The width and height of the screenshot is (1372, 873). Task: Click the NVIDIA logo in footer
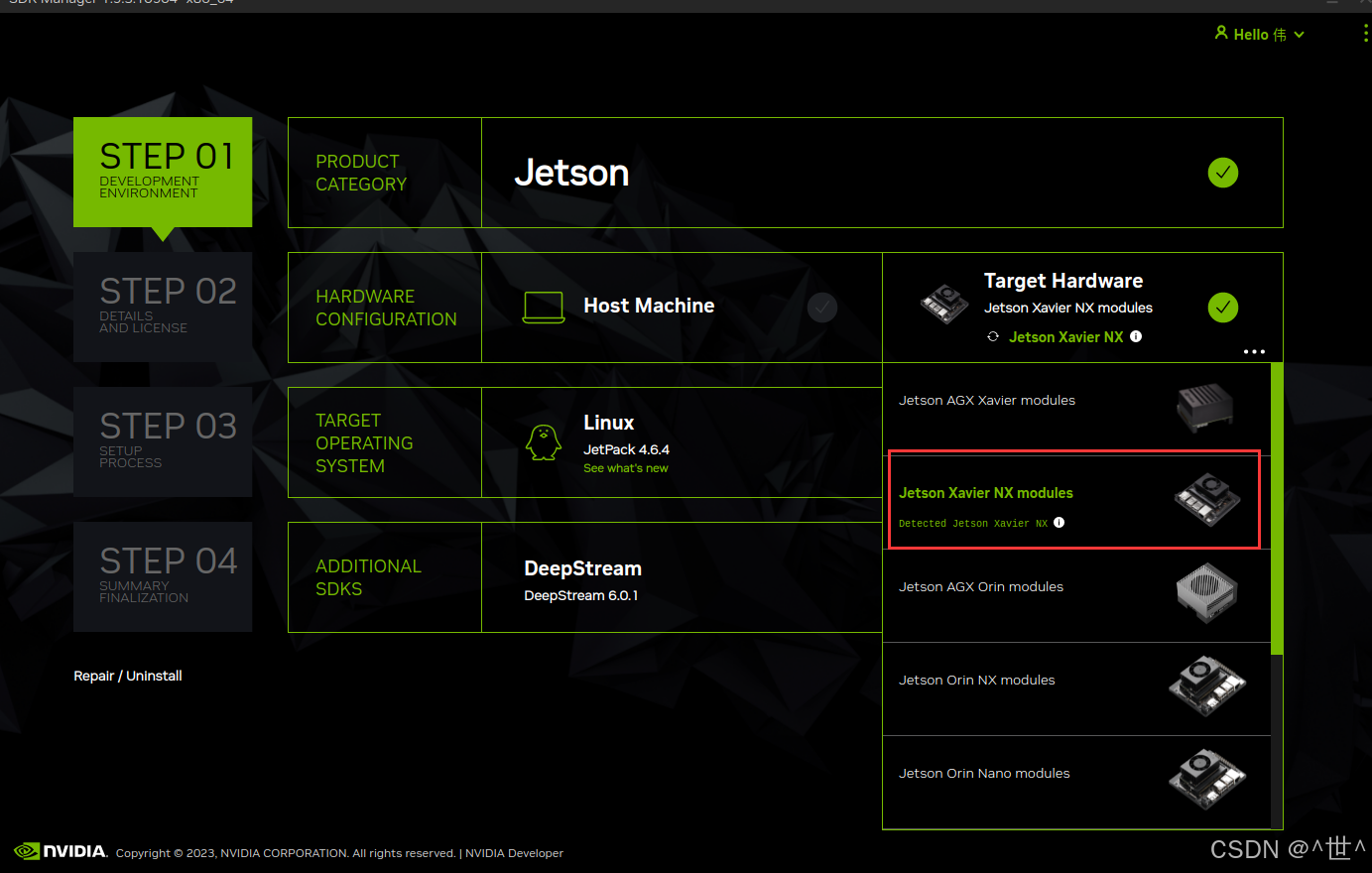point(61,851)
